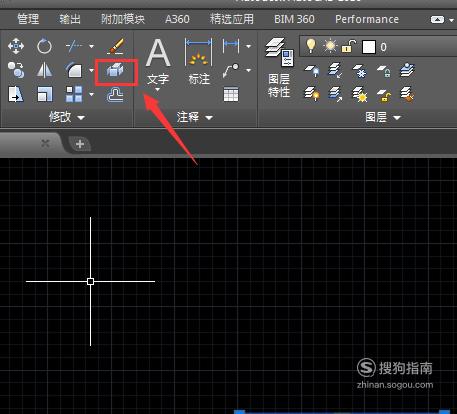Image resolution: width=457 pixels, height=414 pixels.
Task: Click the 标注 Dimension tool
Action: pos(199,61)
